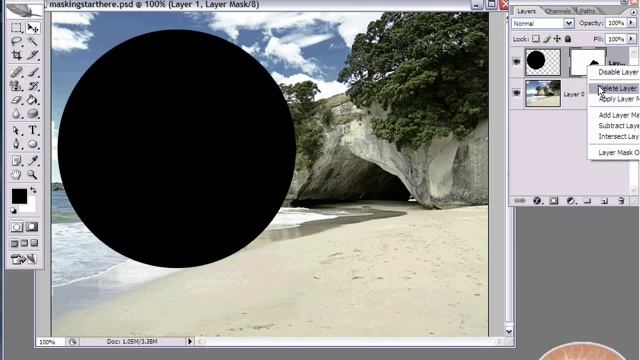Image resolution: width=640 pixels, height=360 pixels.
Task: Select the Move tool
Action: (32, 28)
